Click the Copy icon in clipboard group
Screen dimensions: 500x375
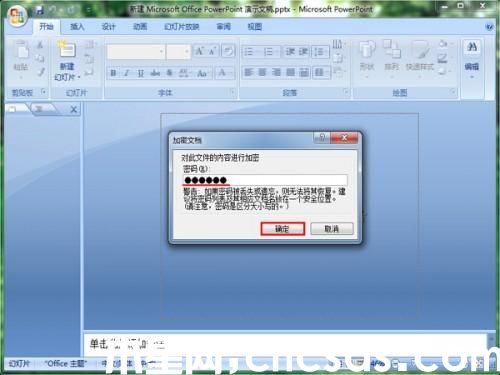(x=40, y=58)
